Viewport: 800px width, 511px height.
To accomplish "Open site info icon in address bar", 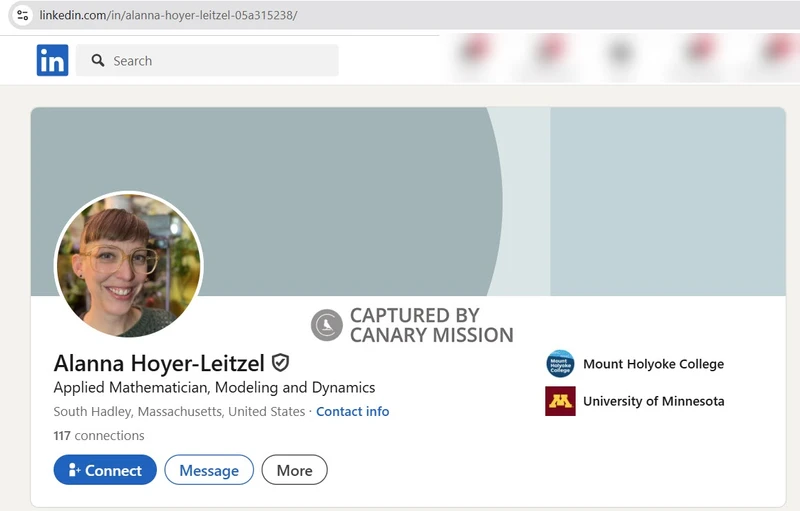I will pyautogui.click(x=23, y=15).
